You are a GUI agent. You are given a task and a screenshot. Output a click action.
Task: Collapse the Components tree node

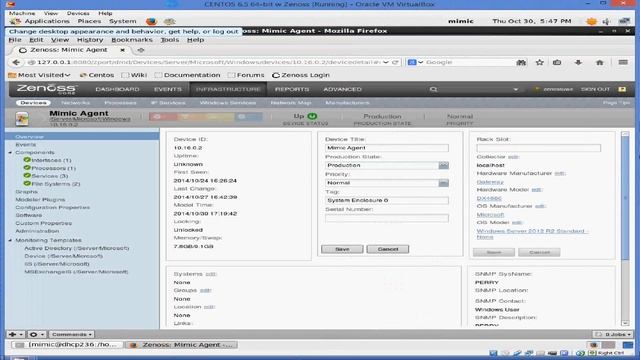click(x=10, y=153)
